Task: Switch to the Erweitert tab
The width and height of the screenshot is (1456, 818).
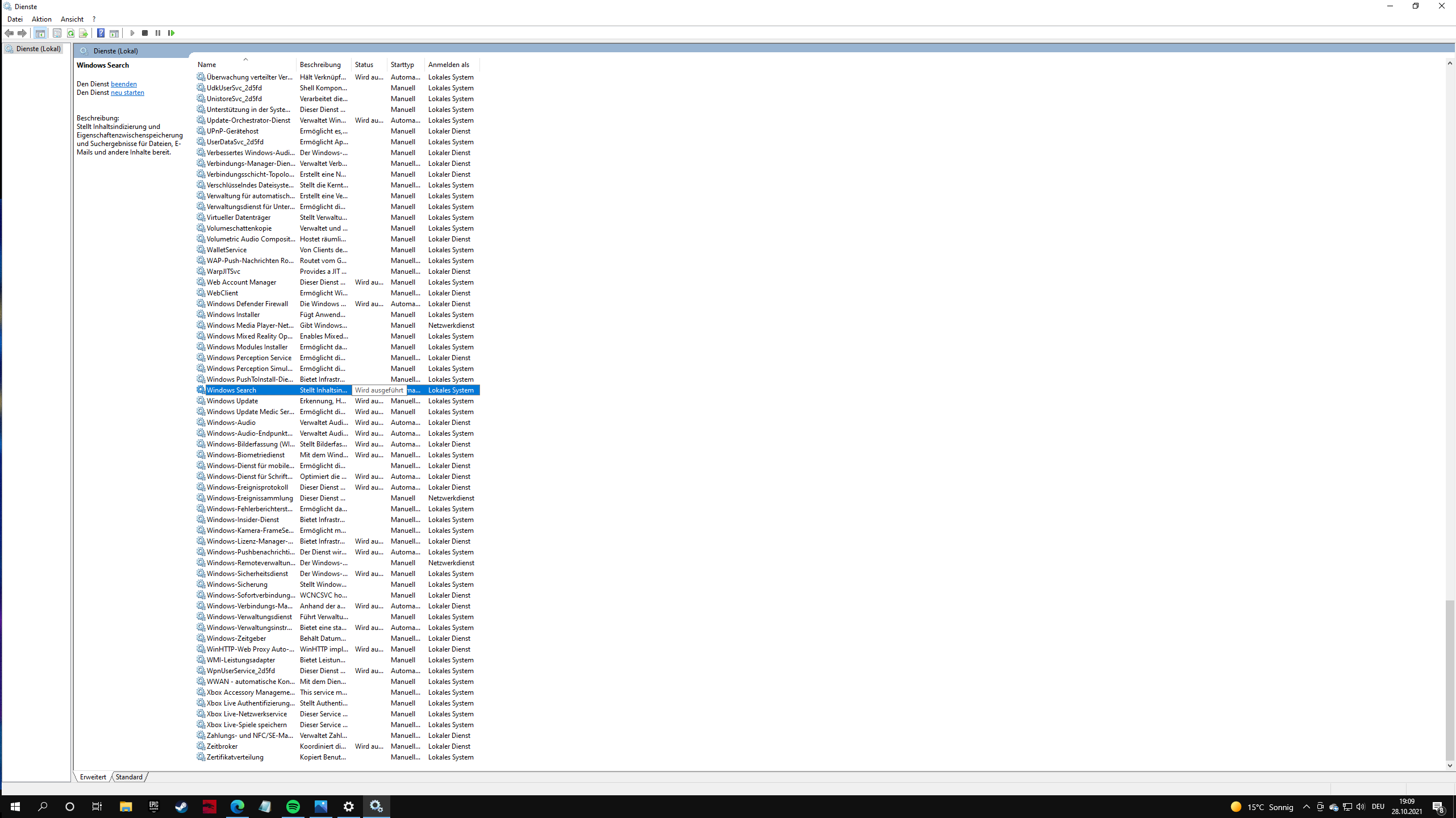Action: click(93, 777)
